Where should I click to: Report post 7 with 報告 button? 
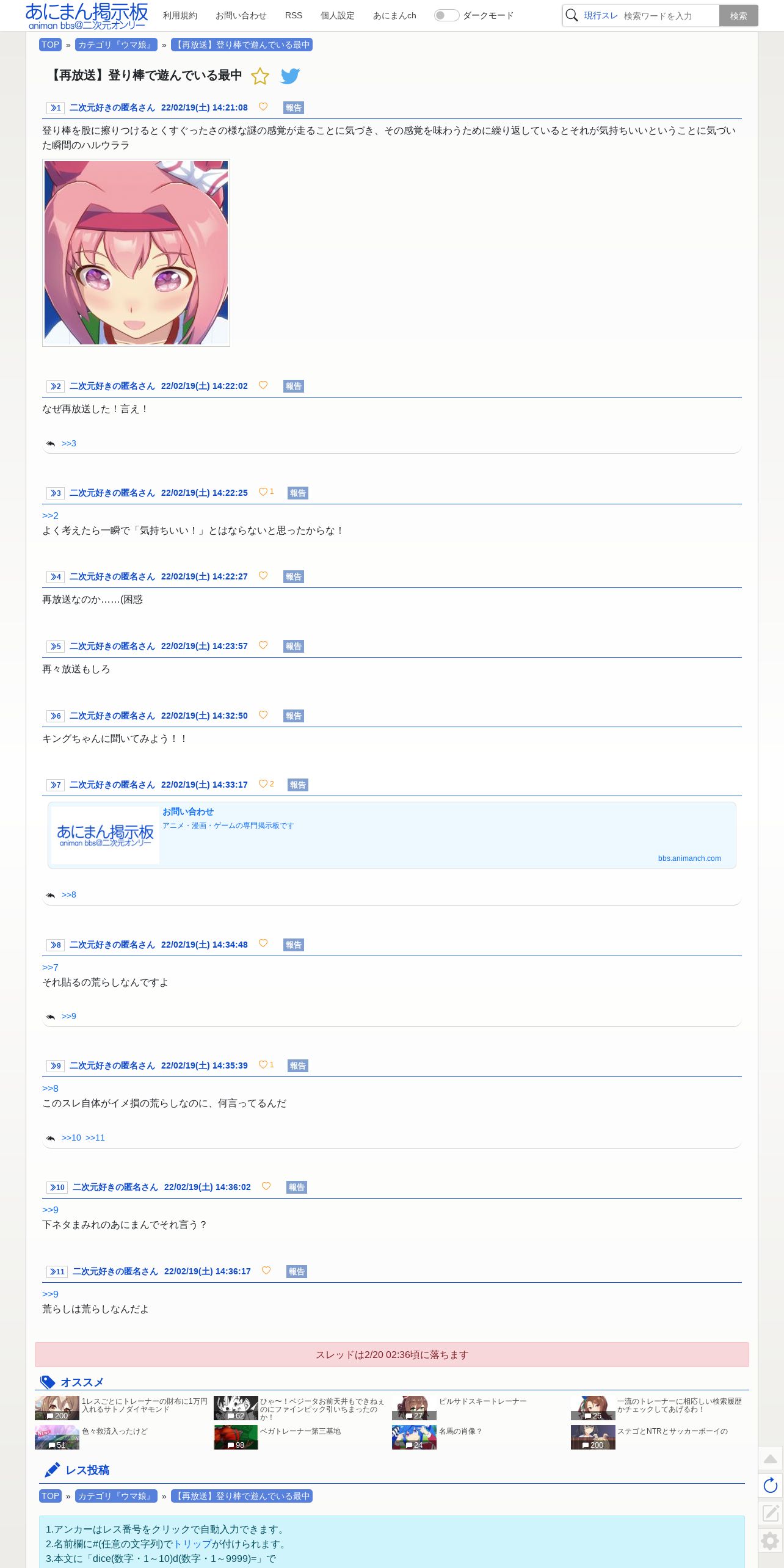pyautogui.click(x=298, y=785)
